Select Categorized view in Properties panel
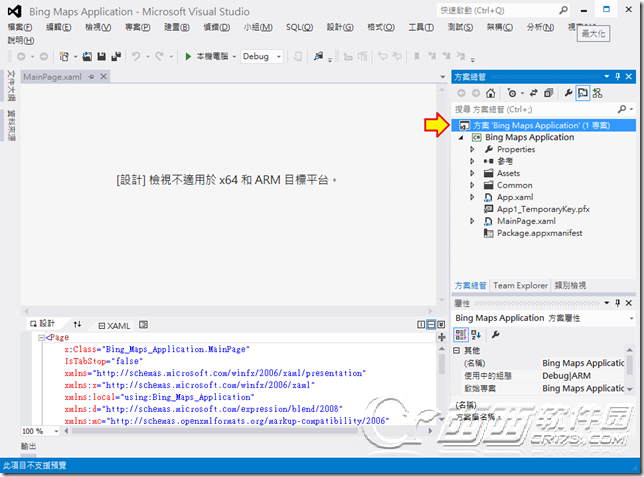Viewport: 644px width, 477px height. tap(461, 334)
